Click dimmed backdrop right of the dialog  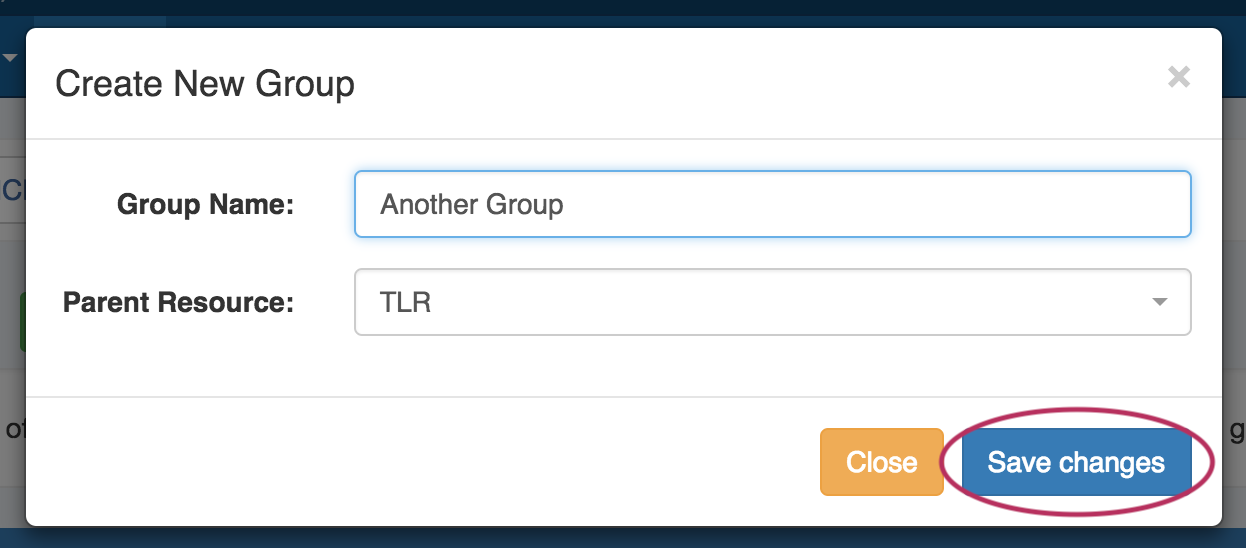[x=1234, y=300]
